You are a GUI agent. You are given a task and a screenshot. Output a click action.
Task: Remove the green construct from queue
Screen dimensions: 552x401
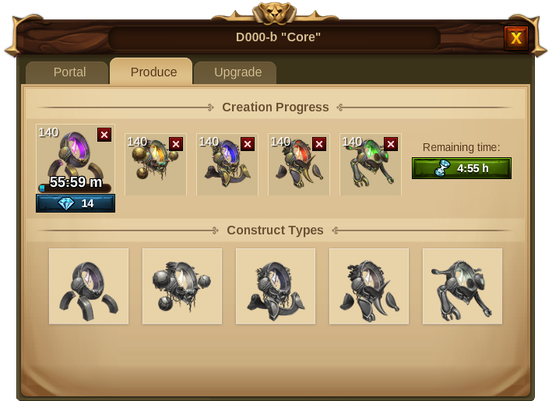tap(391, 144)
